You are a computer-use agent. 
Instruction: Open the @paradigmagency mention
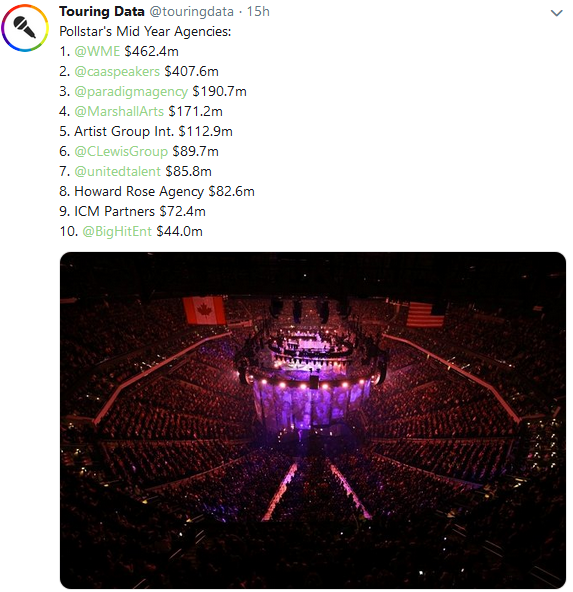click(131, 91)
